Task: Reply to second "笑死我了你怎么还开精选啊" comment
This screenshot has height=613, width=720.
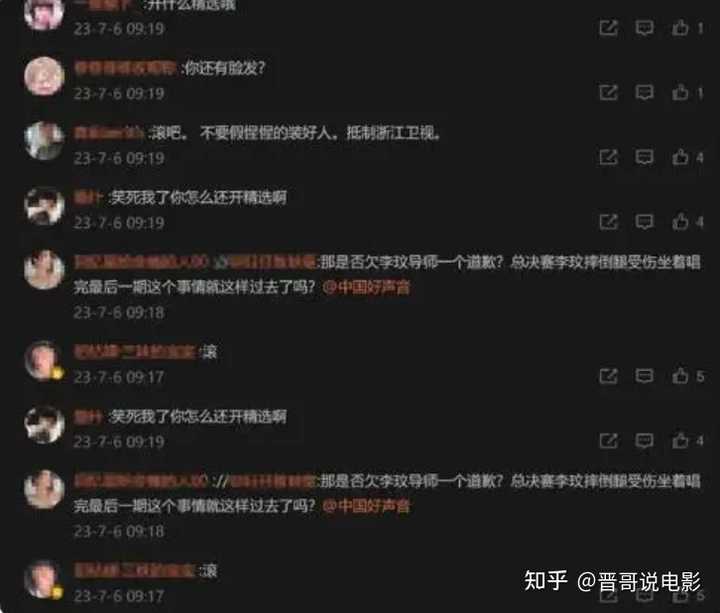Action: pyautogui.click(x=644, y=441)
